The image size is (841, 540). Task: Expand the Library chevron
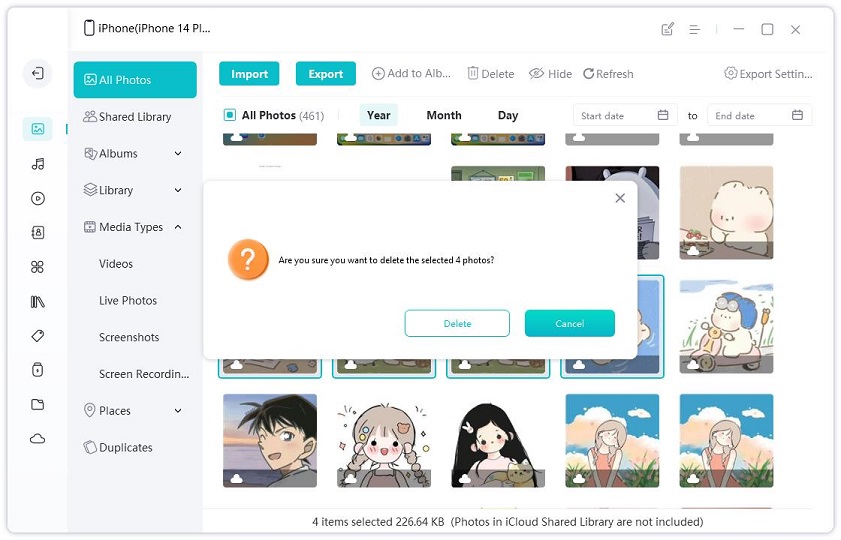click(178, 190)
